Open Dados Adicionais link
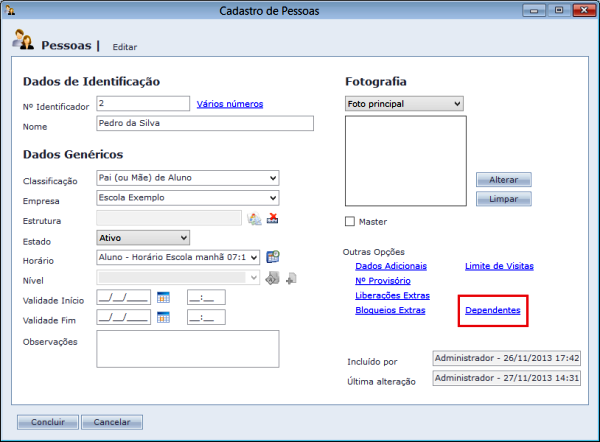 (x=391, y=266)
